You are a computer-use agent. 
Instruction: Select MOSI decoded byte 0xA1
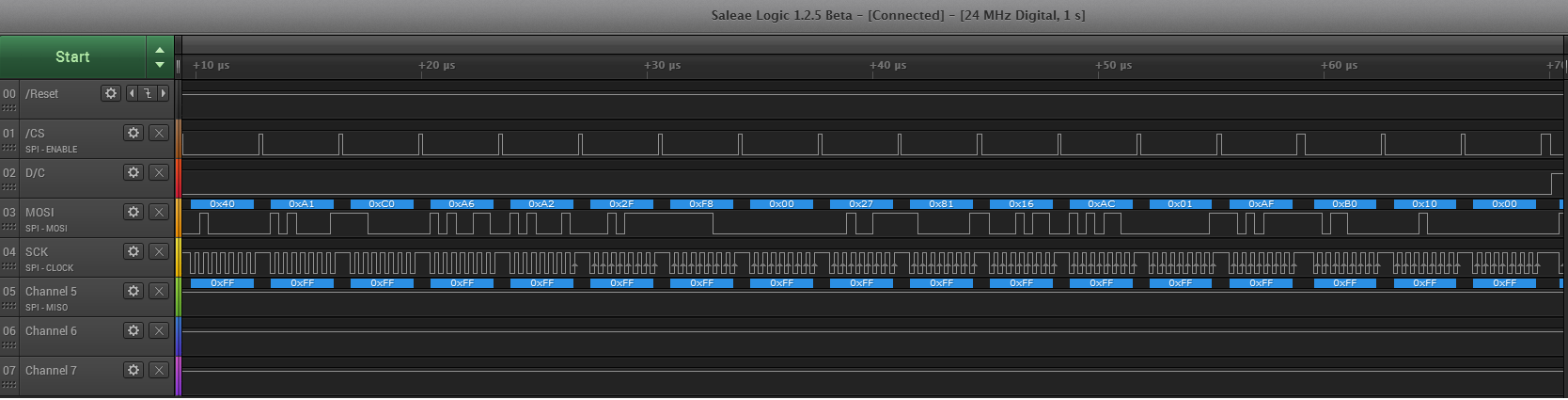tap(302, 204)
